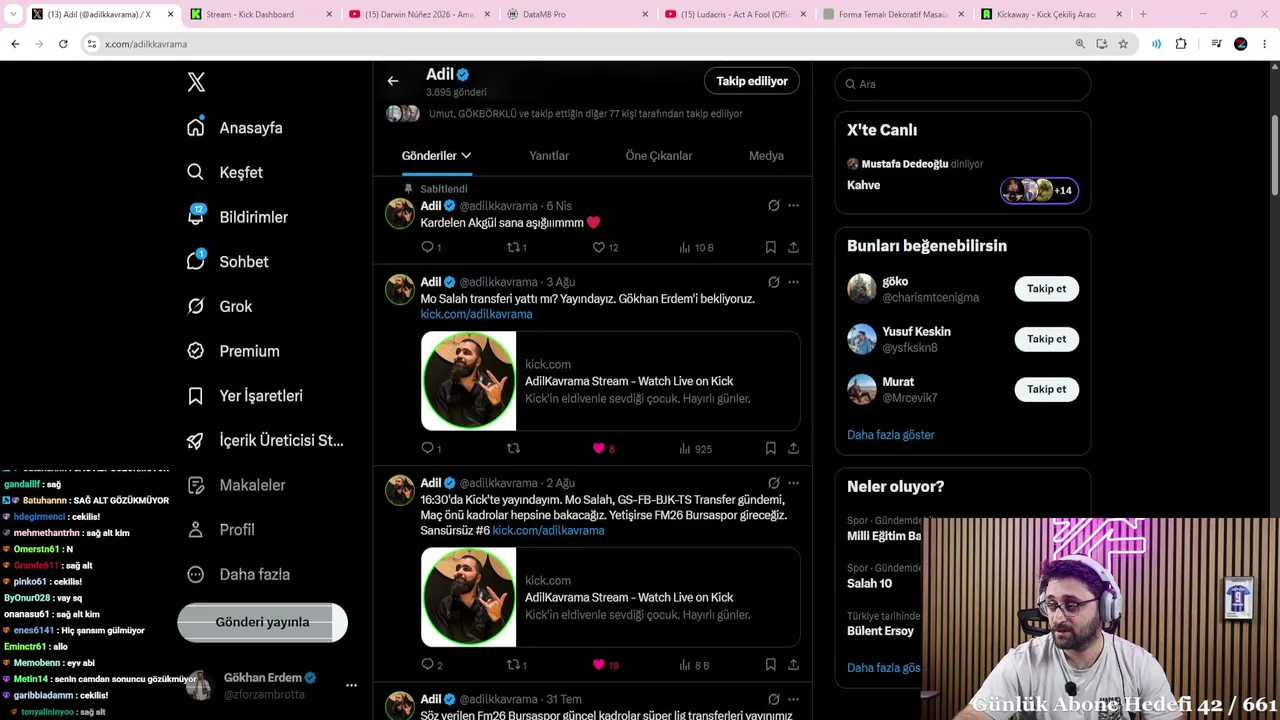Image resolution: width=1280 pixels, height=720 pixels.
Task: Follow Murat with Takip et
Action: (x=1046, y=389)
